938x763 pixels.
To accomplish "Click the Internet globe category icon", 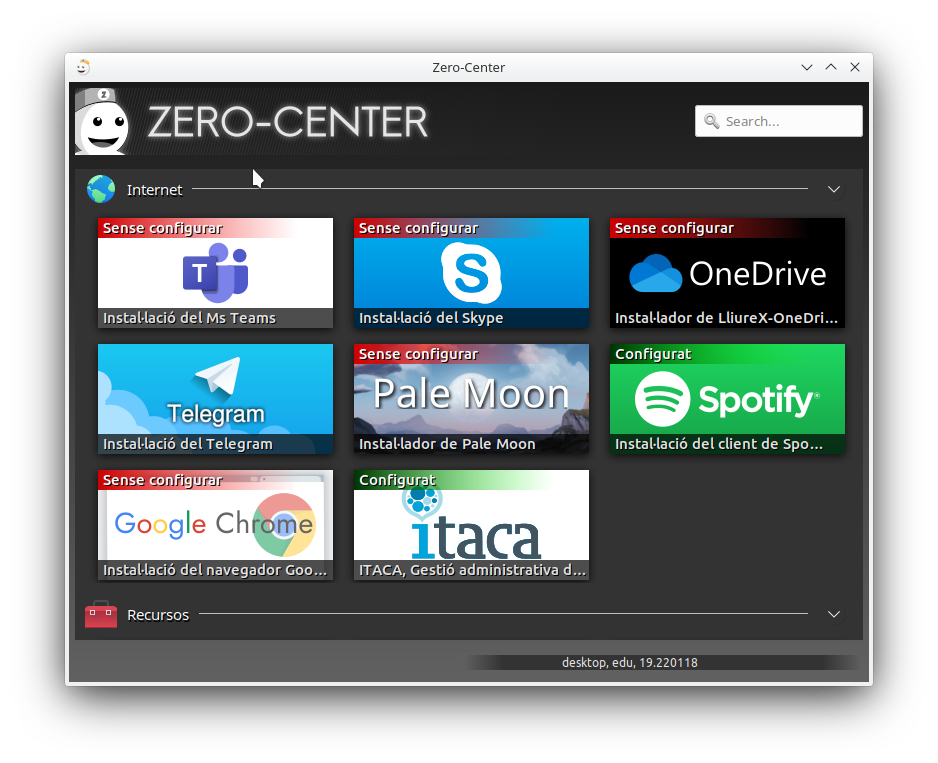I will pos(101,189).
